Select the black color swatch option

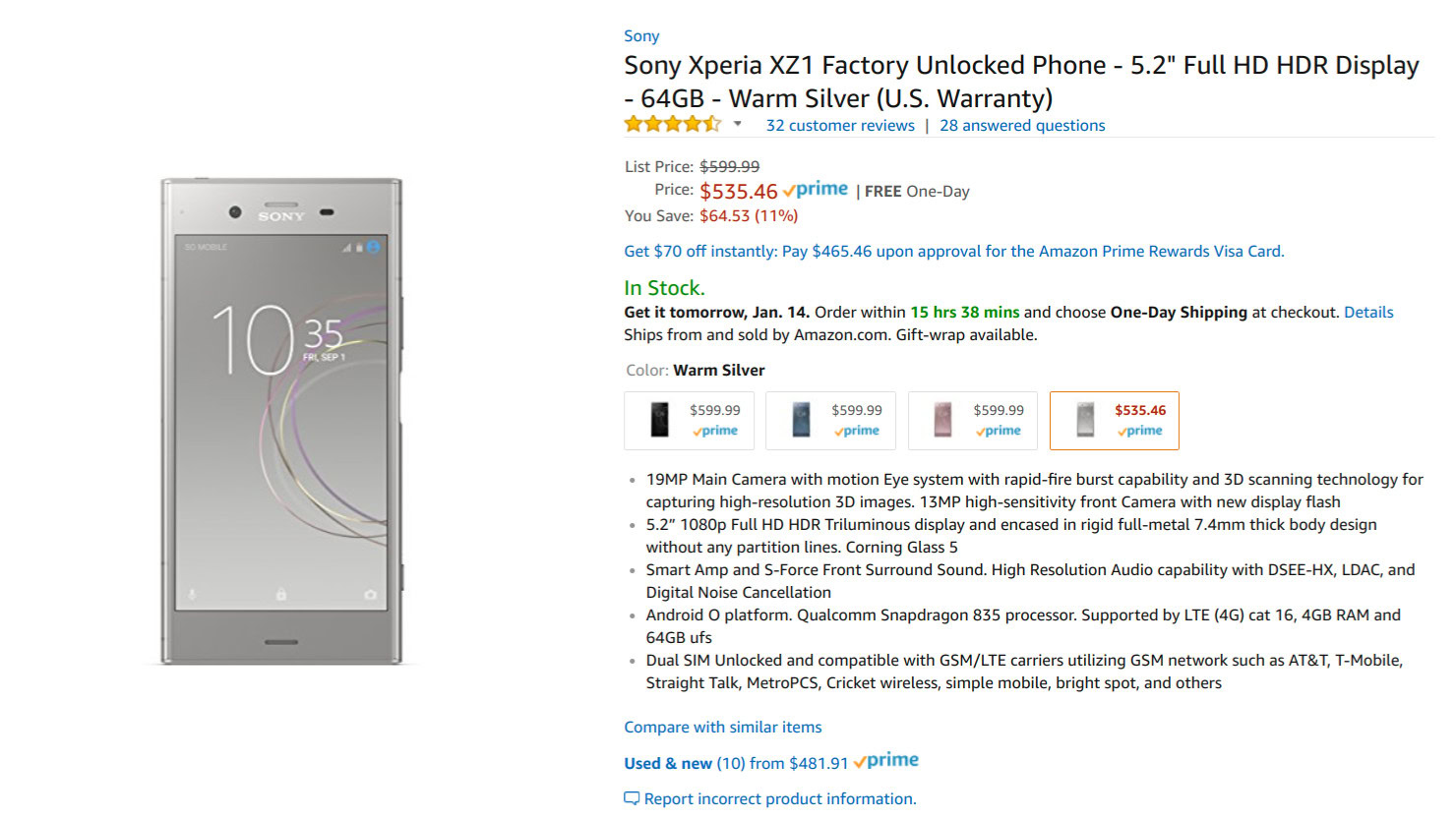[689, 421]
